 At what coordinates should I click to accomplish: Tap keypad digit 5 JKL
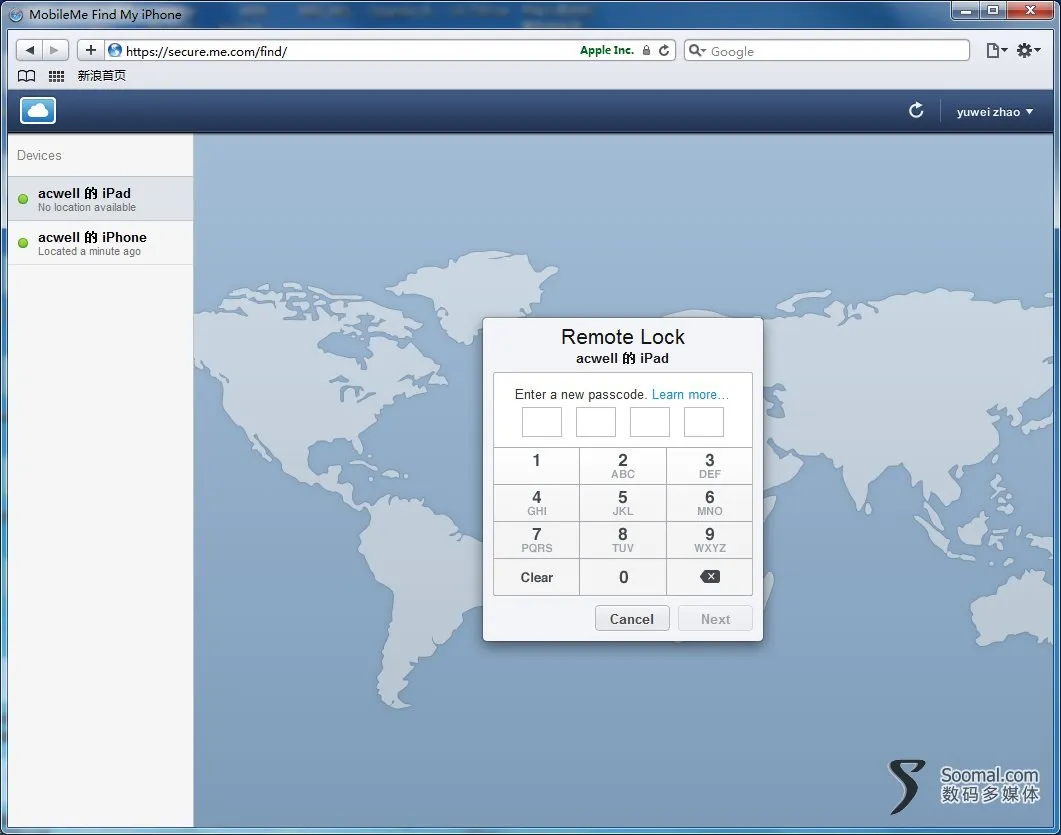coord(623,503)
